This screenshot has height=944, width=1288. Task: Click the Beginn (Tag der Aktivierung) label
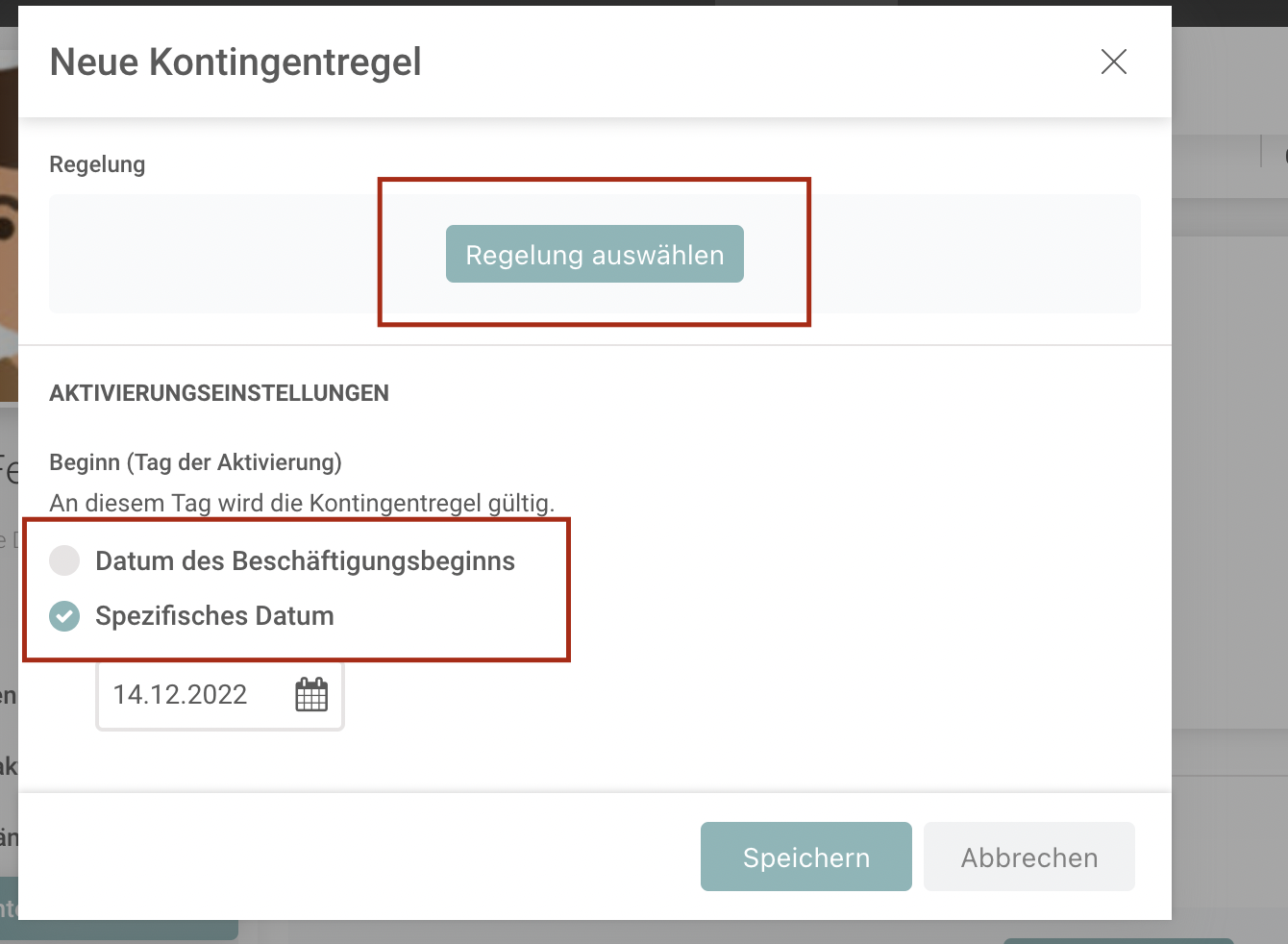195,462
